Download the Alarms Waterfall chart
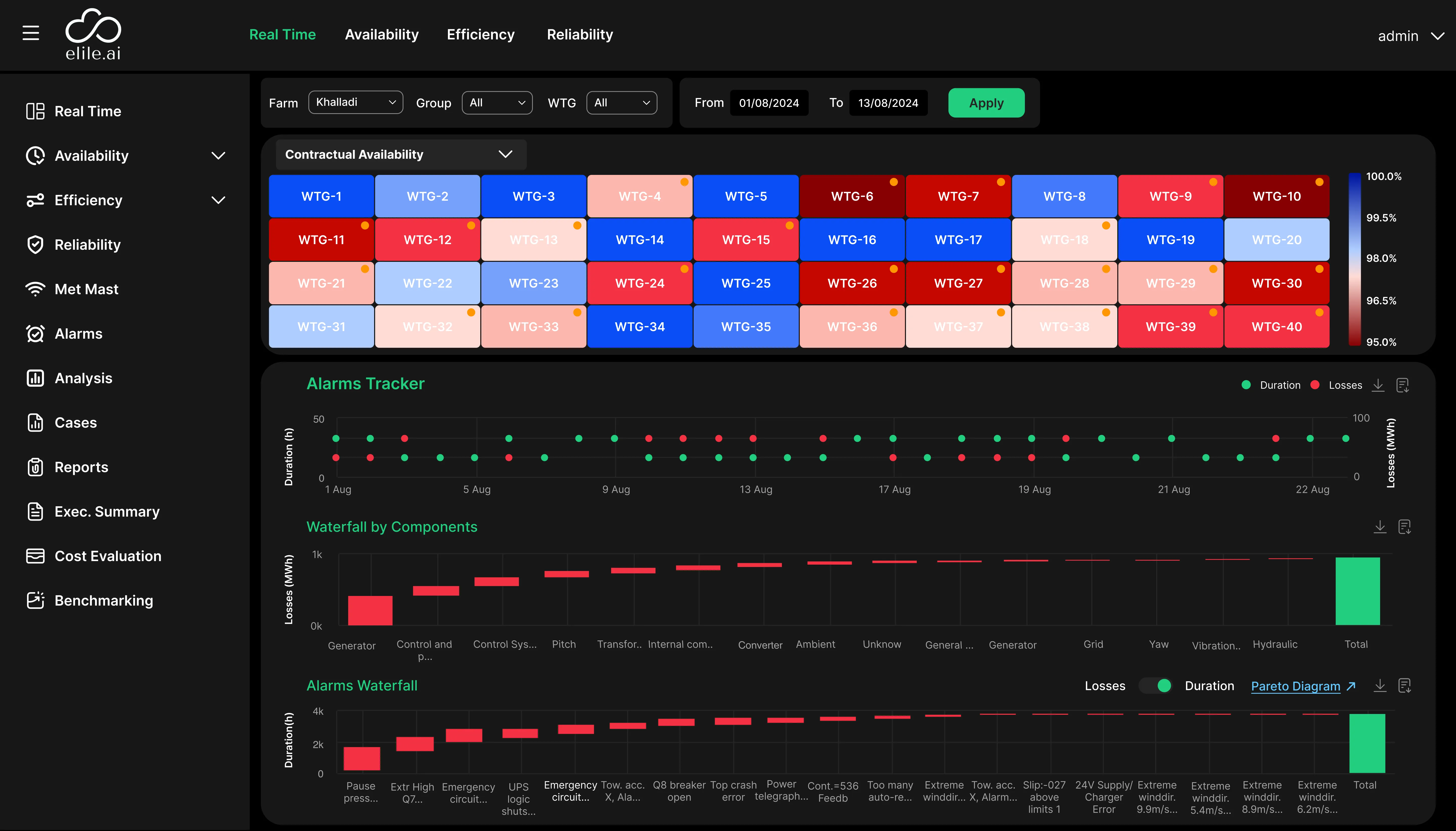 pyautogui.click(x=1380, y=685)
